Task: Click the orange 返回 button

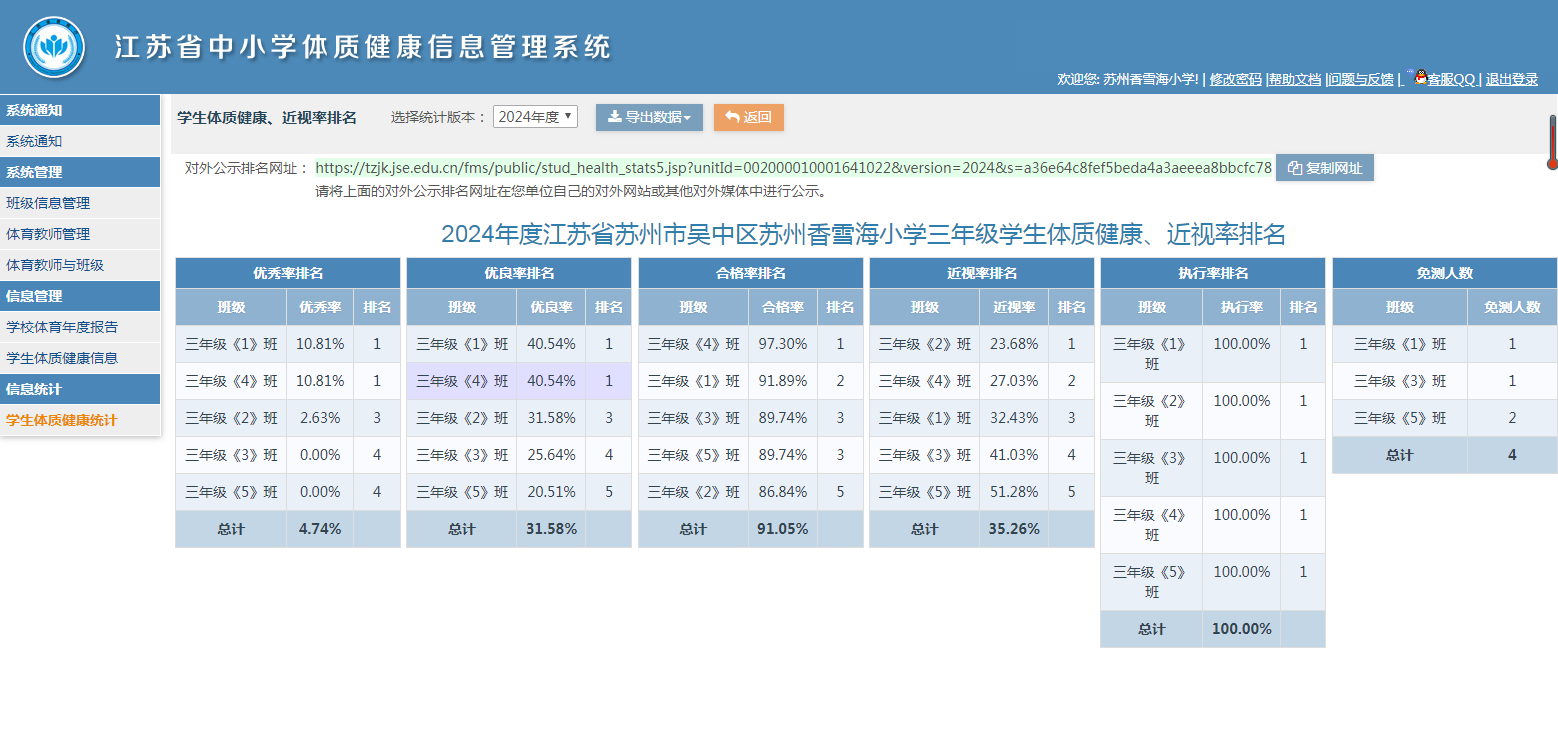Action: [748, 117]
